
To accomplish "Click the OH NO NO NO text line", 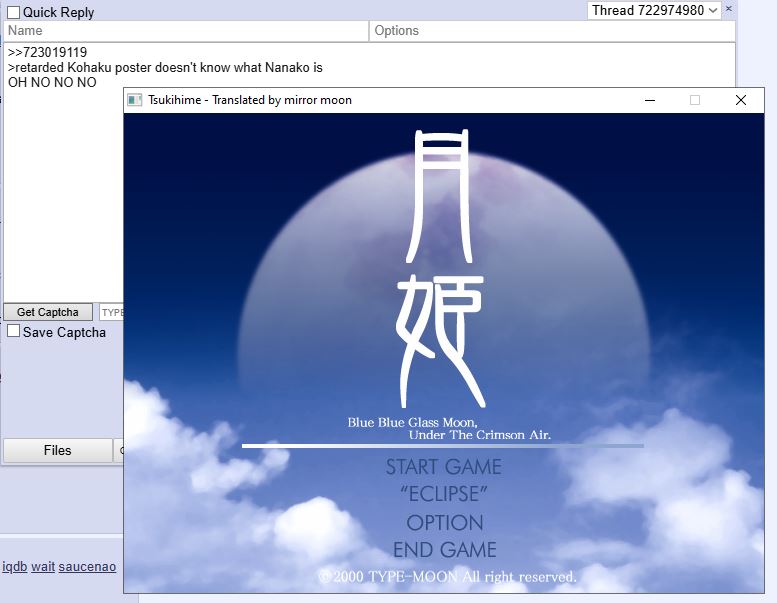I will (52, 82).
